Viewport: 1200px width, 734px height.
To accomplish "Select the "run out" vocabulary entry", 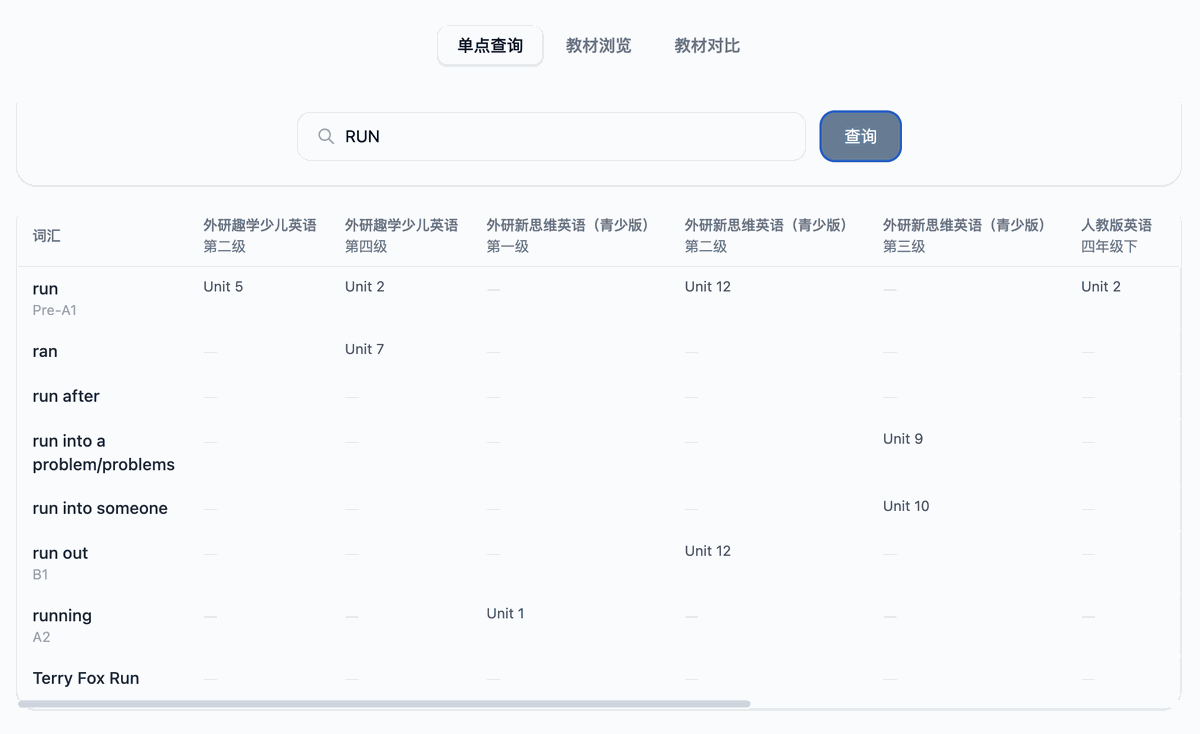I will coord(60,553).
